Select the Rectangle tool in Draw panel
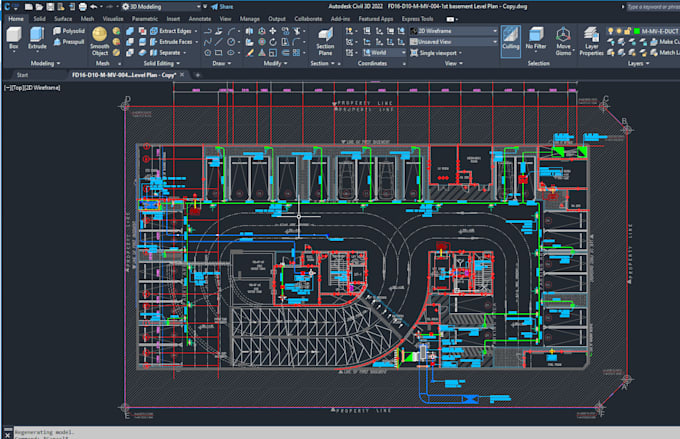This screenshot has height=439, width=680. (x=219, y=52)
